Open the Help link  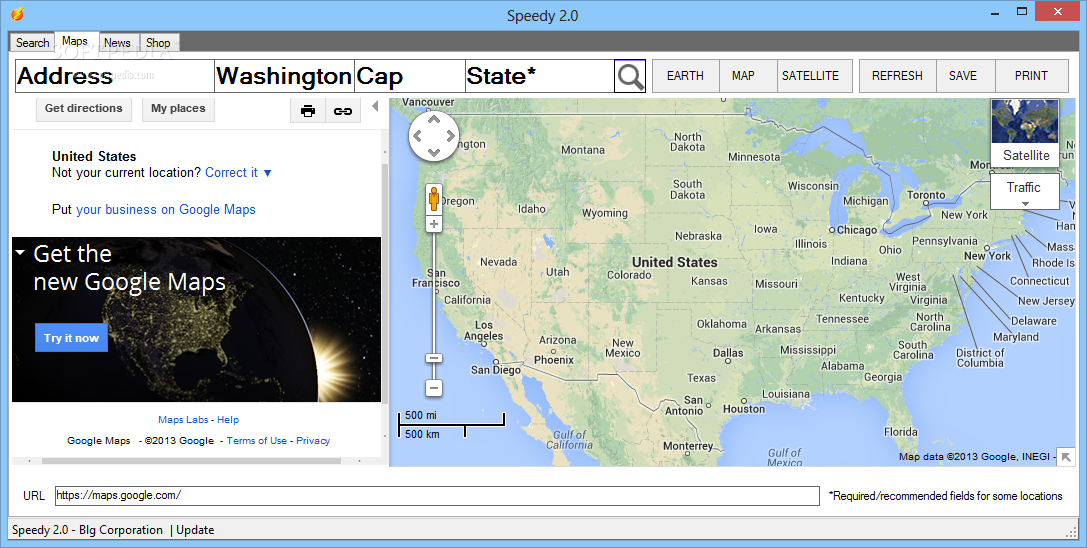227,420
